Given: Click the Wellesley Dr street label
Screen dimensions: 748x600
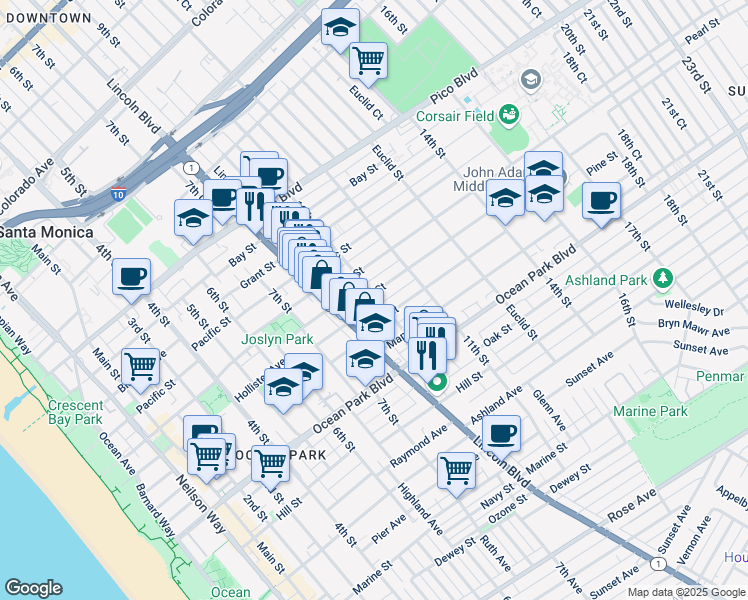Looking at the screenshot, I should [694, 308].
